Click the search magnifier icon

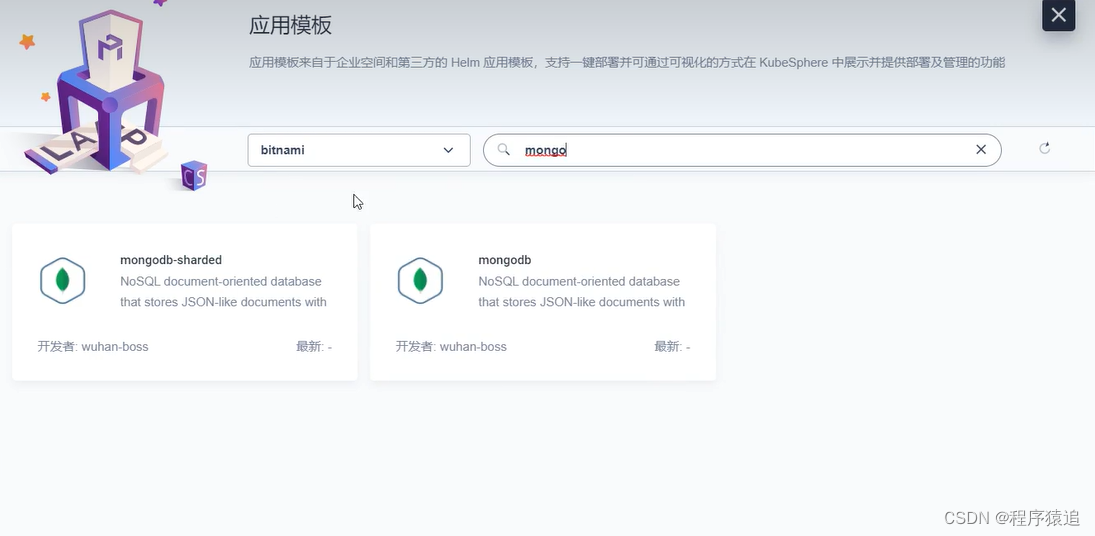[504, 149]
